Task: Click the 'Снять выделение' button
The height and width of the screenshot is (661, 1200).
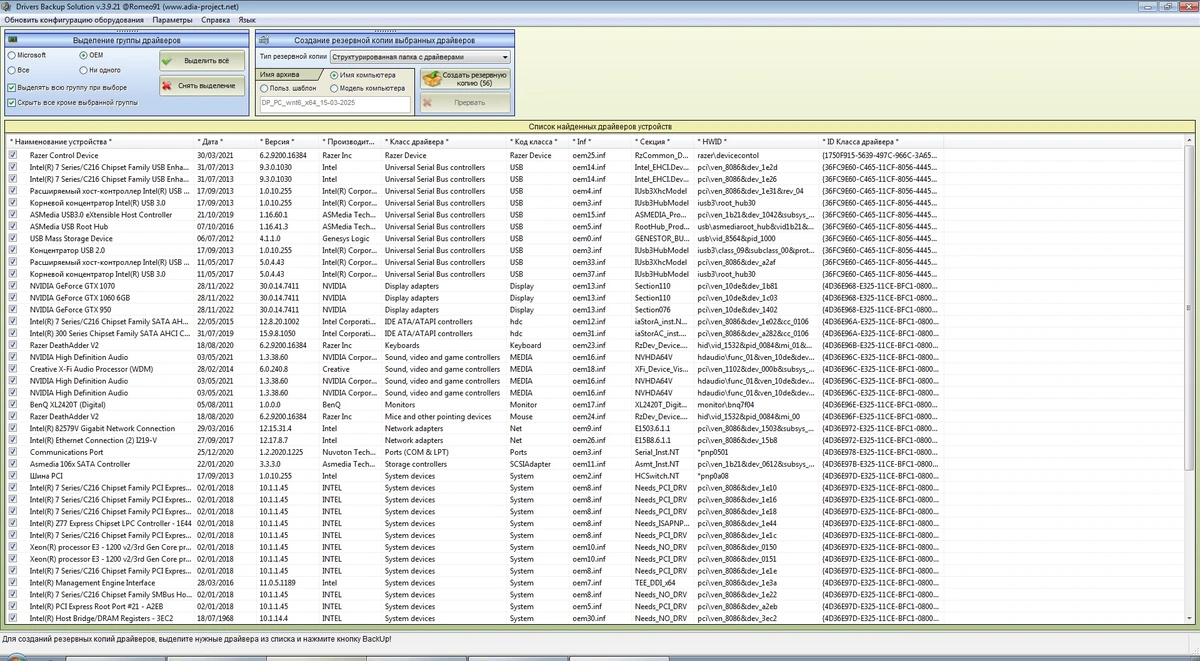Action: coord(202,86)
